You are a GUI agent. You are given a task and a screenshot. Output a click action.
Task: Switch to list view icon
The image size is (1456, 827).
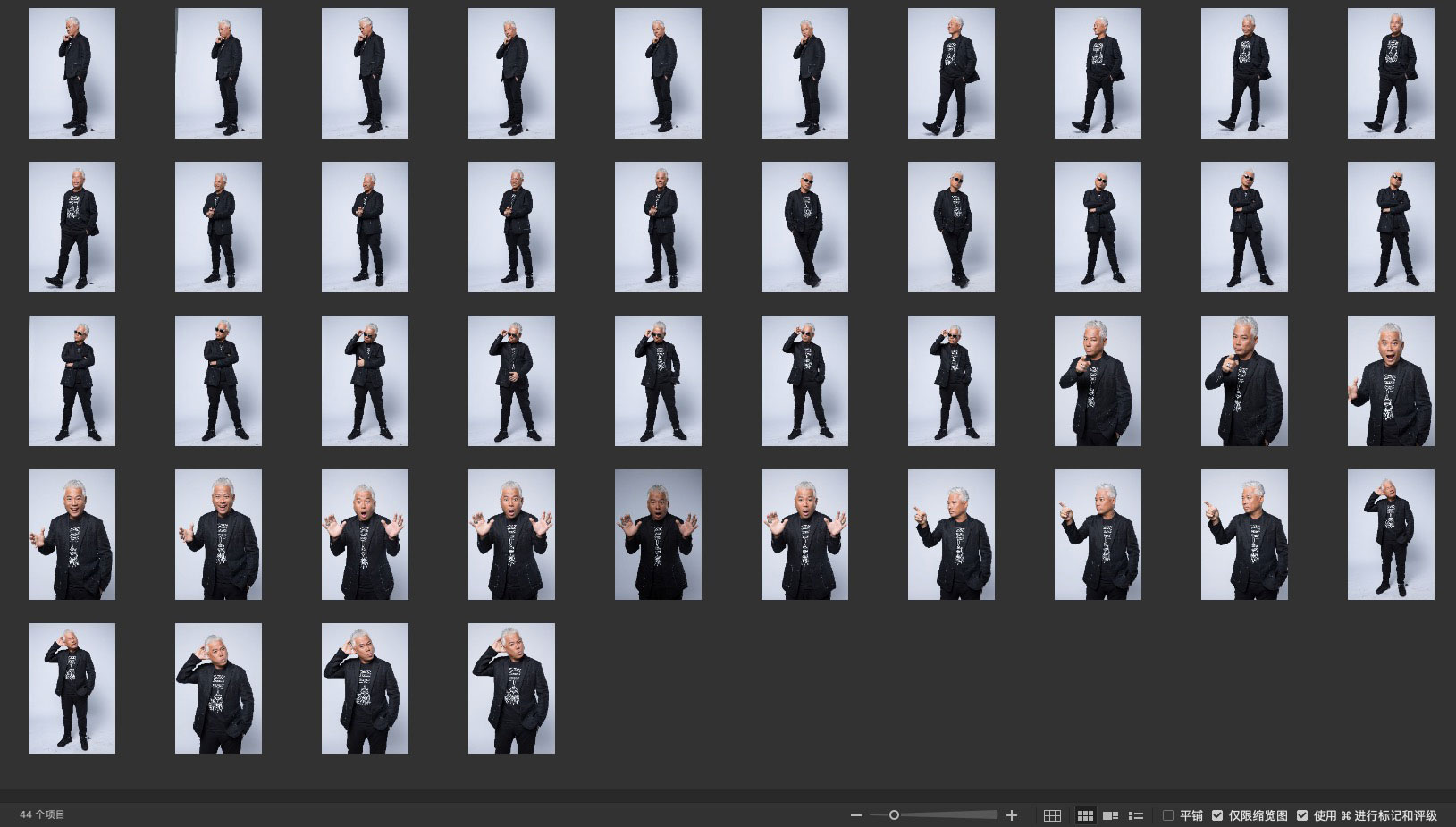(1136, 815)
